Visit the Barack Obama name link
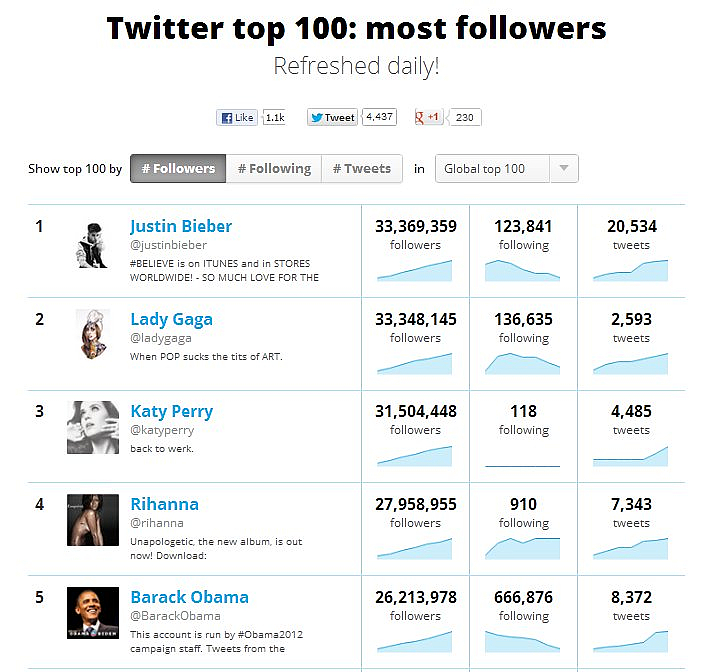Image resolution: width=716 pixels, height=672 pixels. coord(190,597)
